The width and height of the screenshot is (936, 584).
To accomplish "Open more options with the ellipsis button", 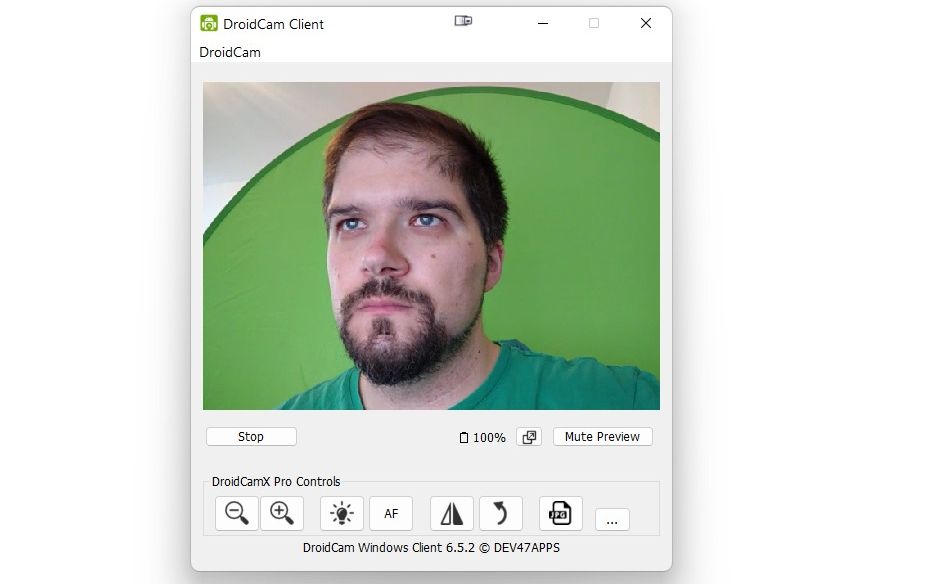I will [x=612, y=520].
